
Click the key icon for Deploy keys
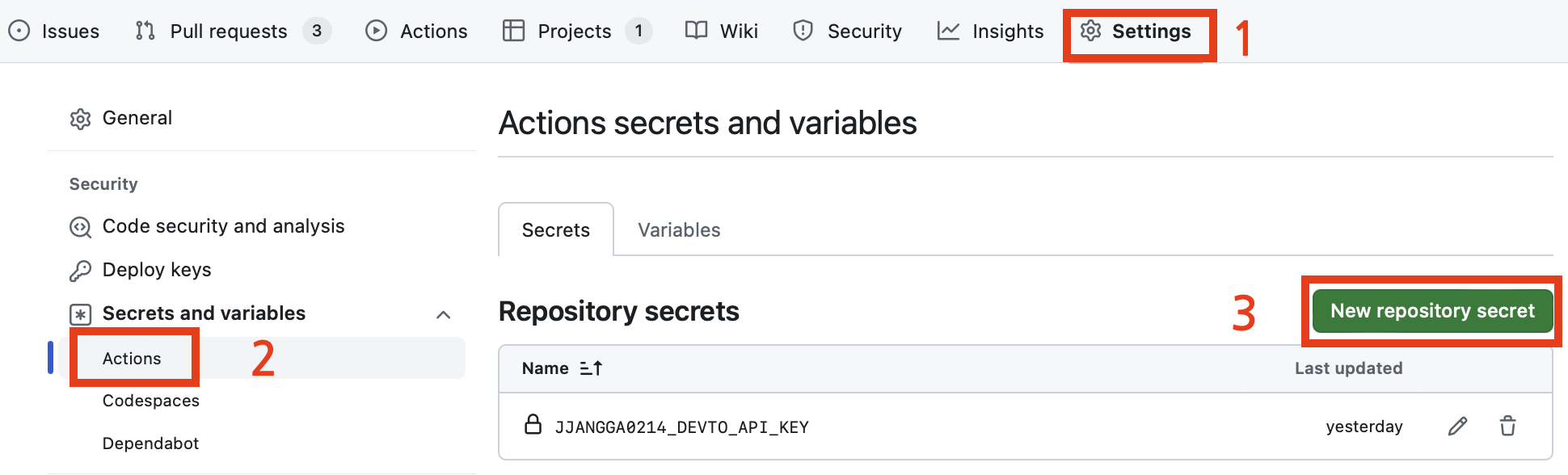[80, 271]
